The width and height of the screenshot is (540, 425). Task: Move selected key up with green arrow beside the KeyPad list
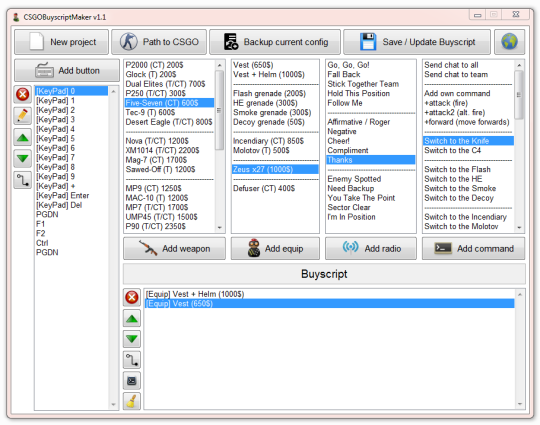[23, 137]
